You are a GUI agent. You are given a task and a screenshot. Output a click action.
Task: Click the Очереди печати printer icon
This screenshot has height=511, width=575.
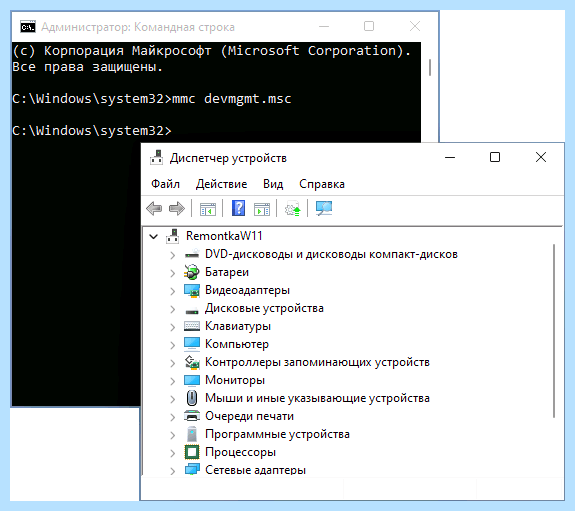[192, 416]
